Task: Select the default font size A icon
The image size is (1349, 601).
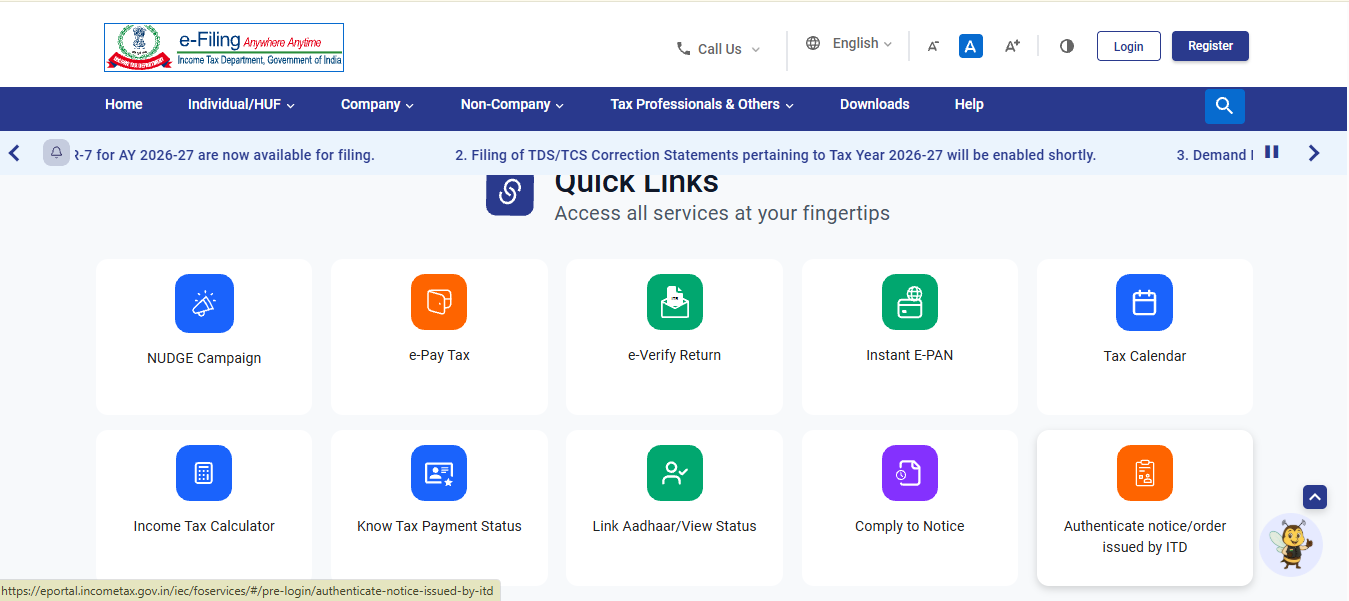Action: pyautogui.click(x=971, y=46)
